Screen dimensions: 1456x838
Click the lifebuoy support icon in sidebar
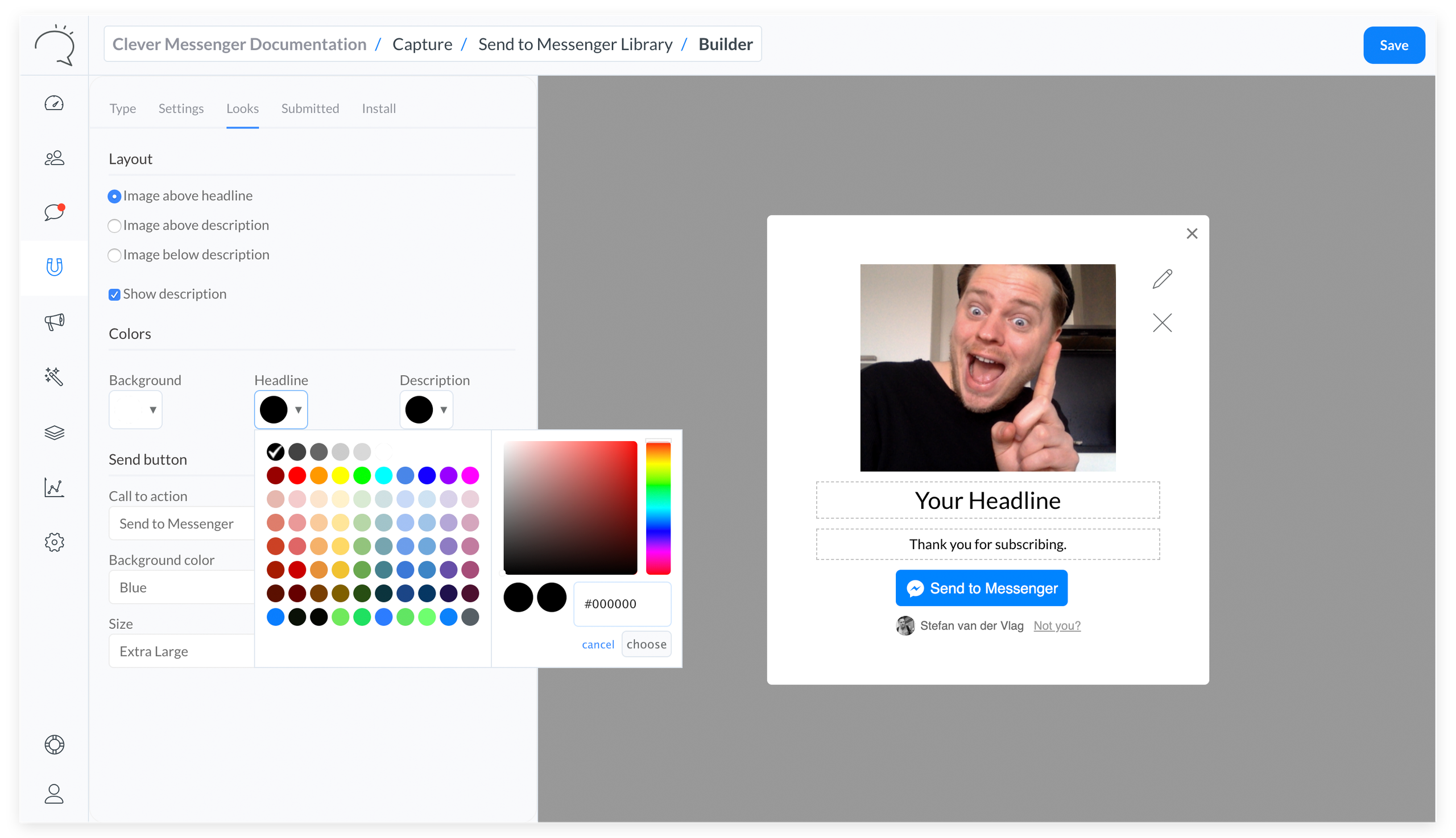(x=54, y=744)
